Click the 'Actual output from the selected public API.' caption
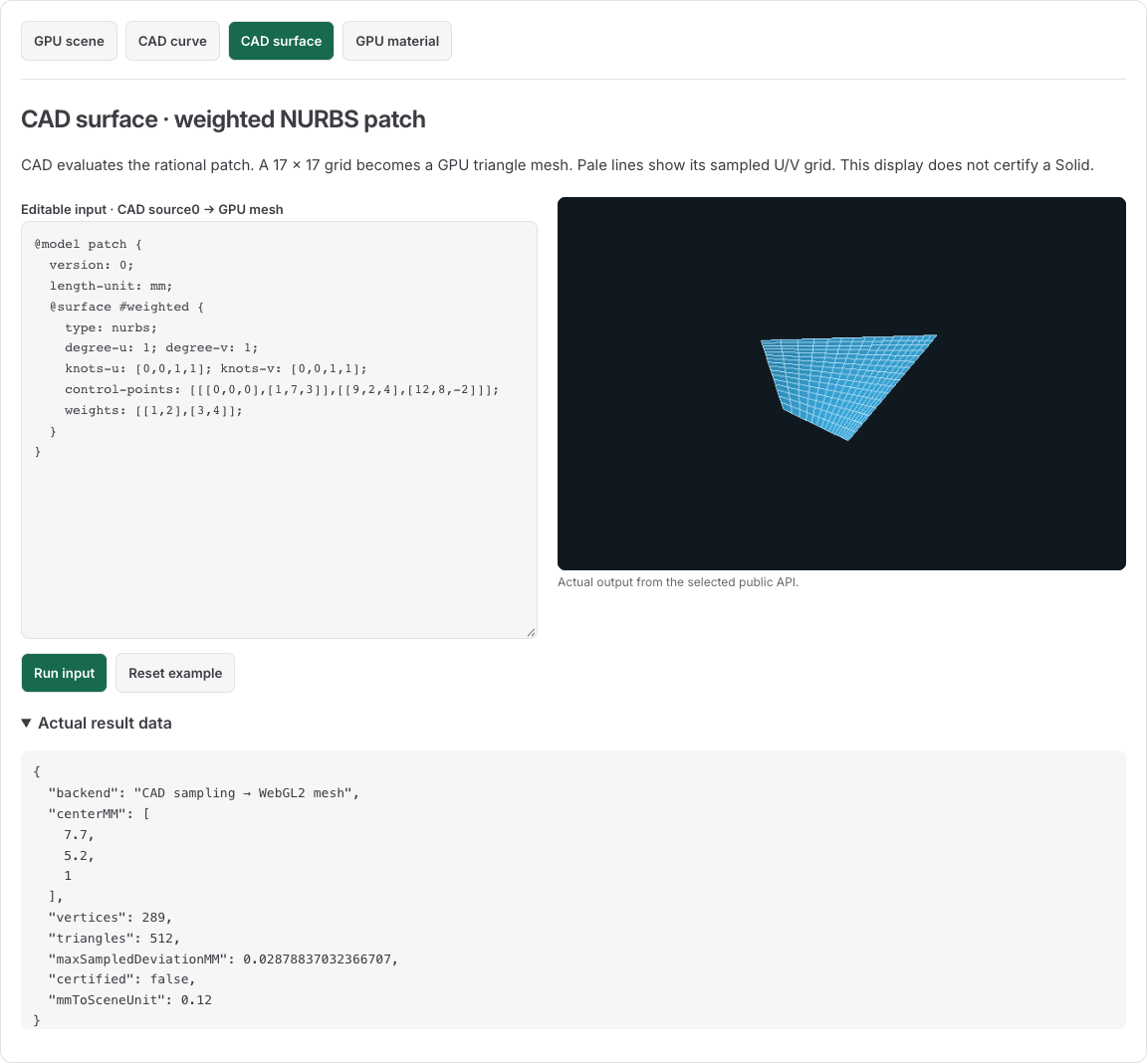This screenshot has width=1147, height=1064. tap(678, 582)
